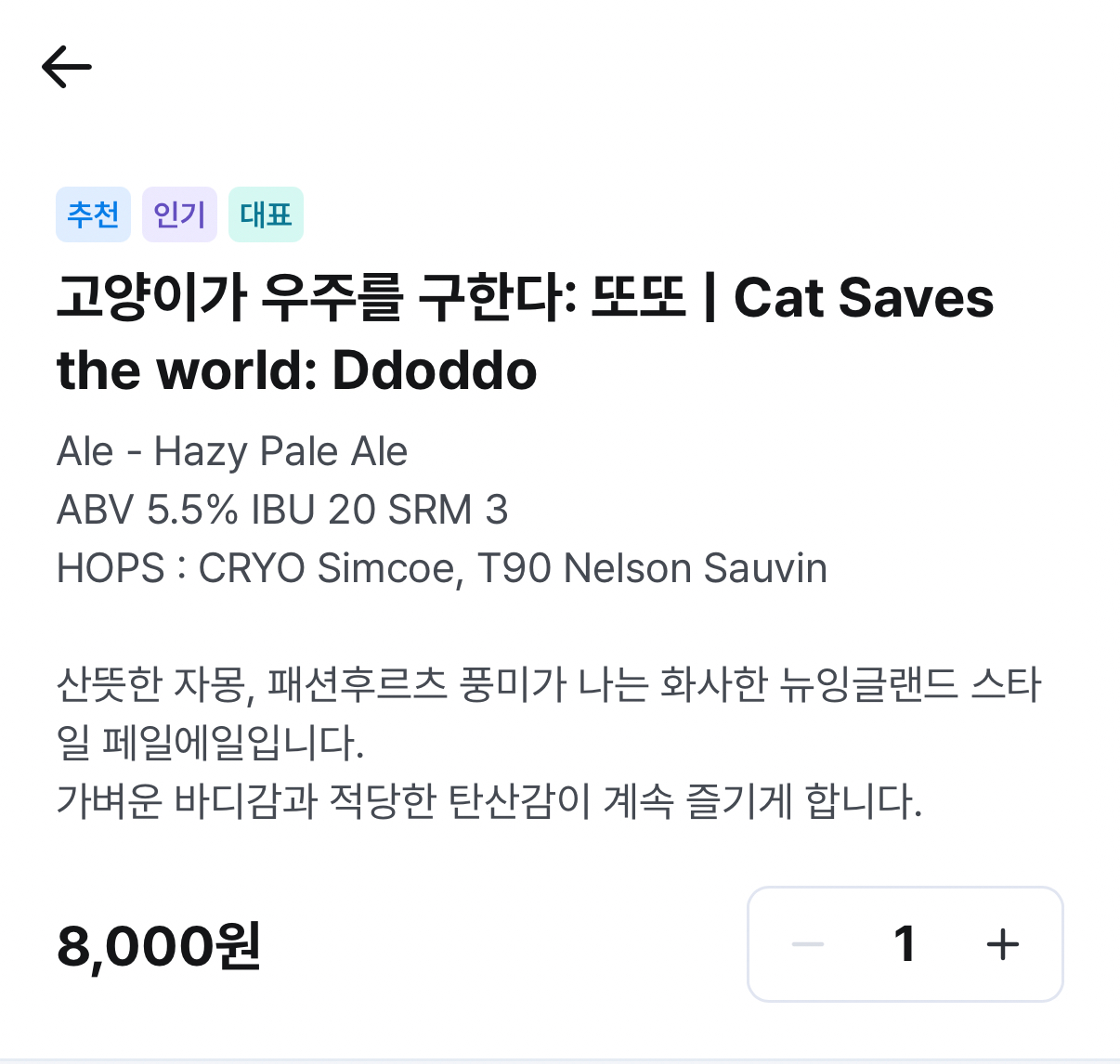Viewport: 1120px width, 1064px height.
Task: Increase quantity with the plus icon
Action: 1002,944
